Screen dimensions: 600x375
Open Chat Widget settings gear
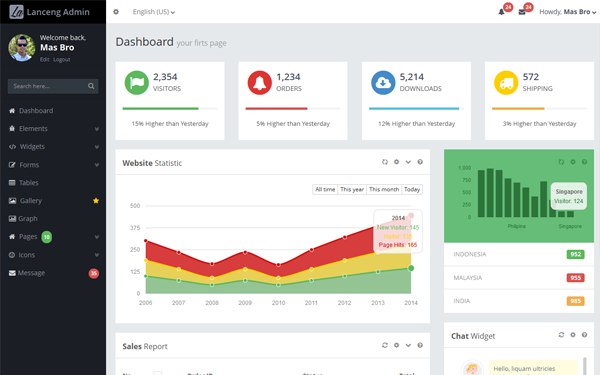[573, 335]
